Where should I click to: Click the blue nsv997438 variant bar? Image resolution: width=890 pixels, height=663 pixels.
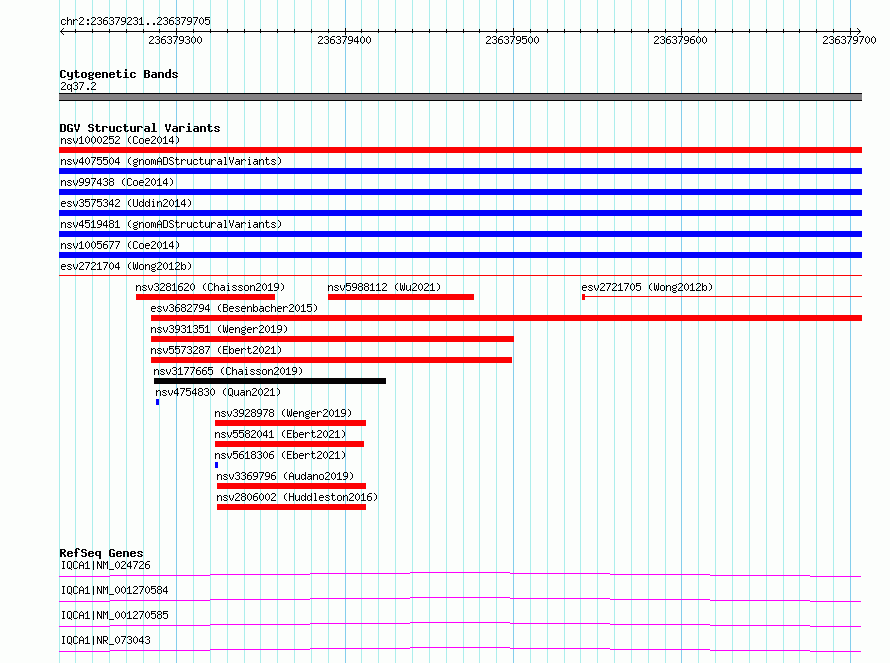460,192
